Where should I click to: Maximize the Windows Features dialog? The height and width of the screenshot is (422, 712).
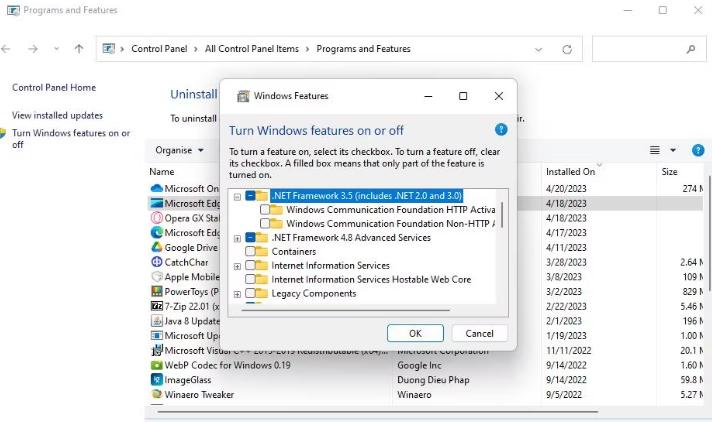(x=463, y=96)
